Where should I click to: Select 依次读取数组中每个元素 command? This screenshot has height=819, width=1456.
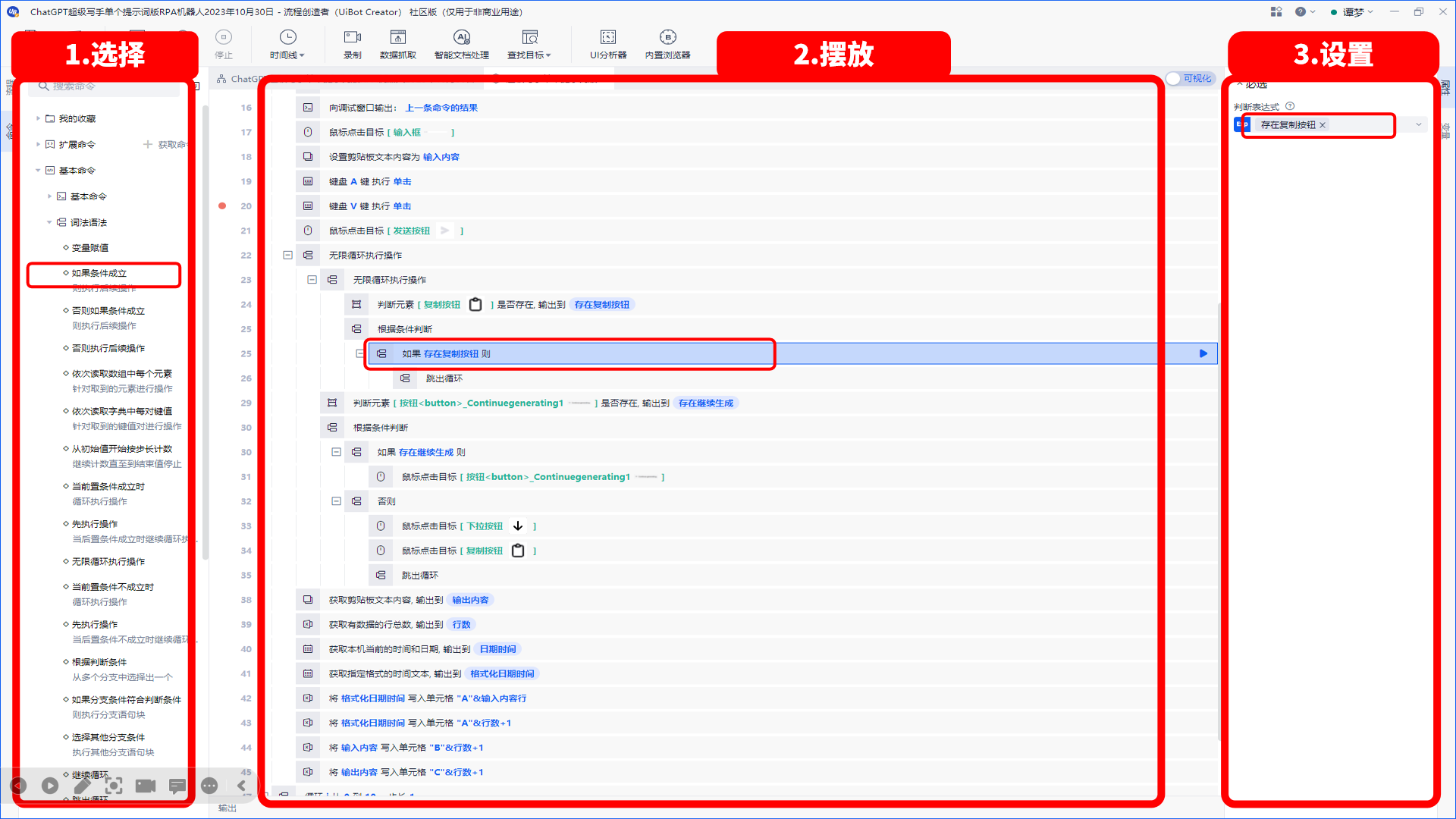(121, 374)
